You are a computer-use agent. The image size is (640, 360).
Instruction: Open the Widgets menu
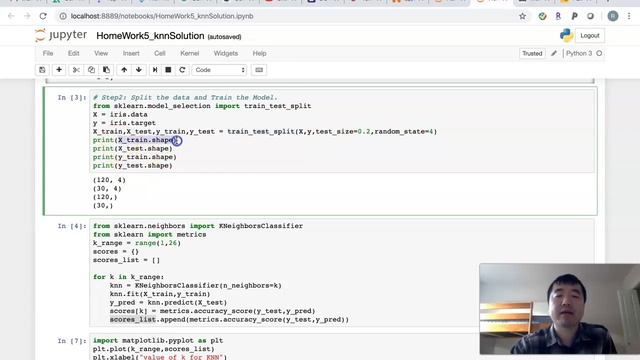coord(226,53)
